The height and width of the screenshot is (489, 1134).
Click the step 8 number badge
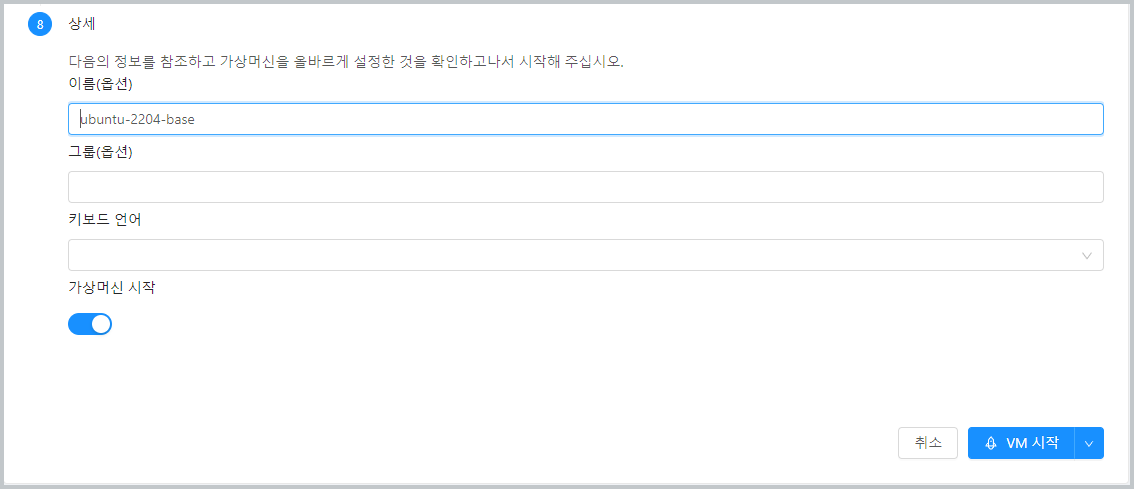(40, 25)
